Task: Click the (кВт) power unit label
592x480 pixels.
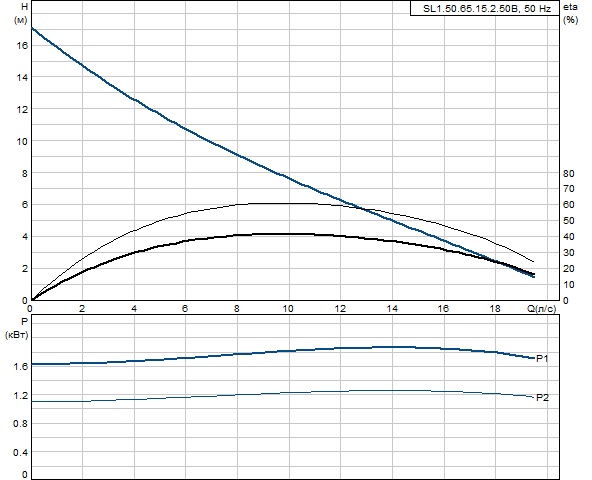Action: (x=17, y=335)
